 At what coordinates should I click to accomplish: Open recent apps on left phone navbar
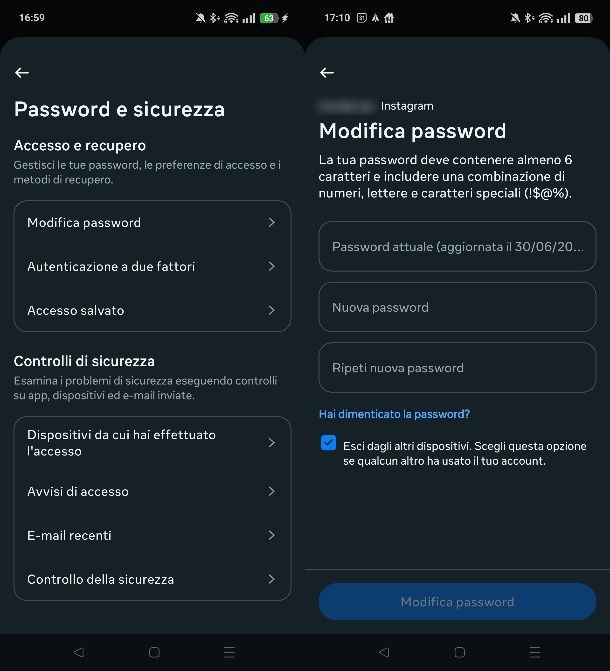click(229, 652)
